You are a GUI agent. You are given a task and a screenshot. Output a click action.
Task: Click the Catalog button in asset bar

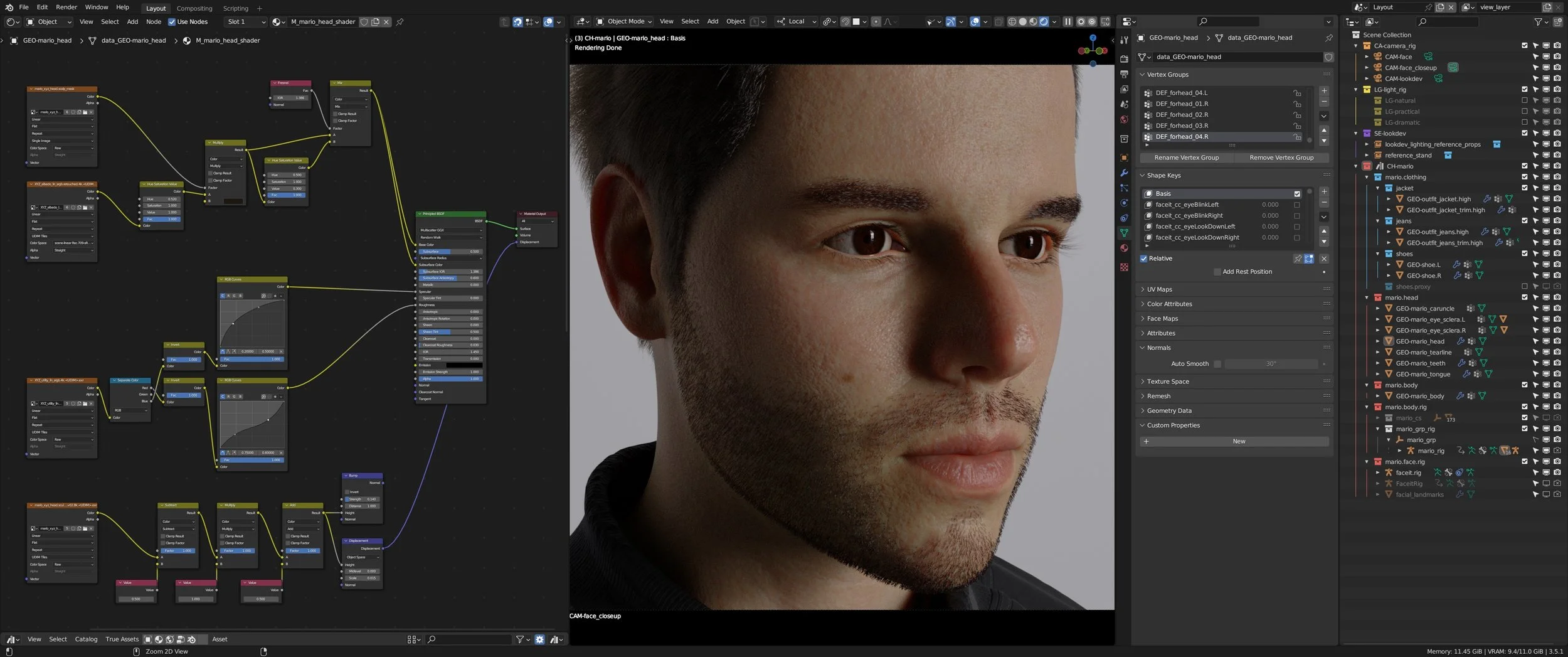coord(86,639)
